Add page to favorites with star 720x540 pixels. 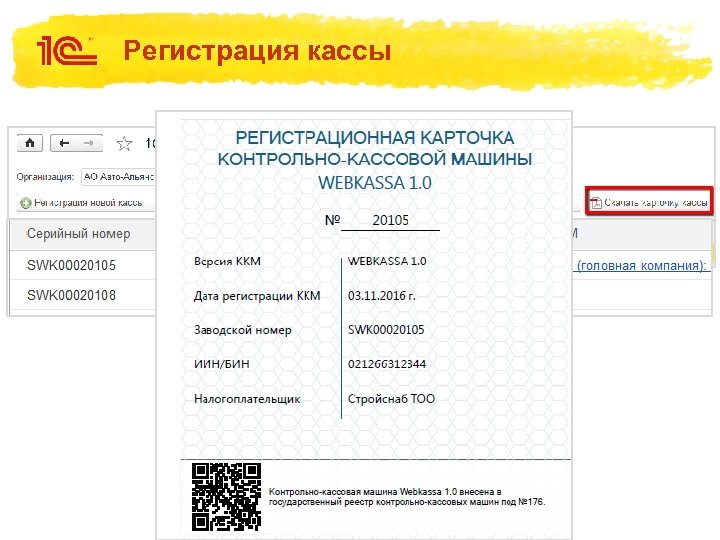(124, 144)
